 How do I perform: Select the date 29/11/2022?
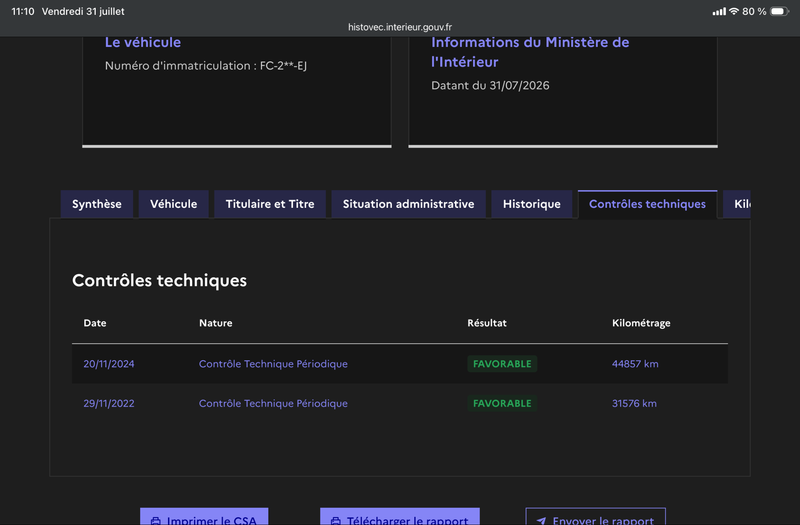pos(109,404)
